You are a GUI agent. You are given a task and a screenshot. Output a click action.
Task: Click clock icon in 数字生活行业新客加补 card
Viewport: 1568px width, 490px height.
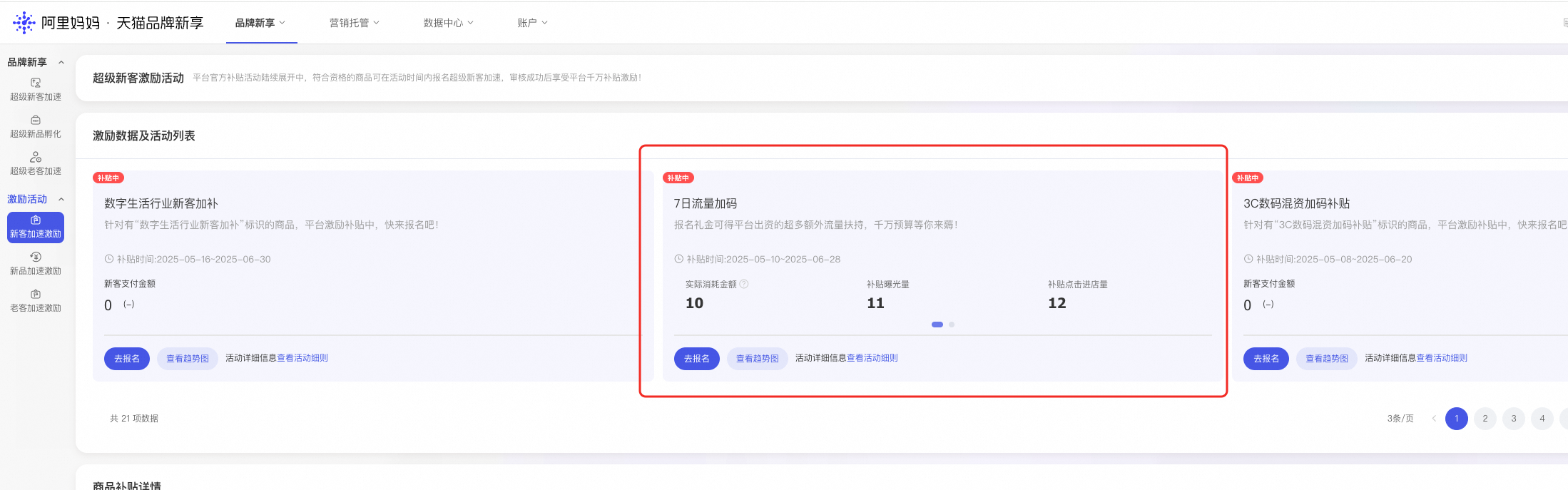(x=109, y=259)
